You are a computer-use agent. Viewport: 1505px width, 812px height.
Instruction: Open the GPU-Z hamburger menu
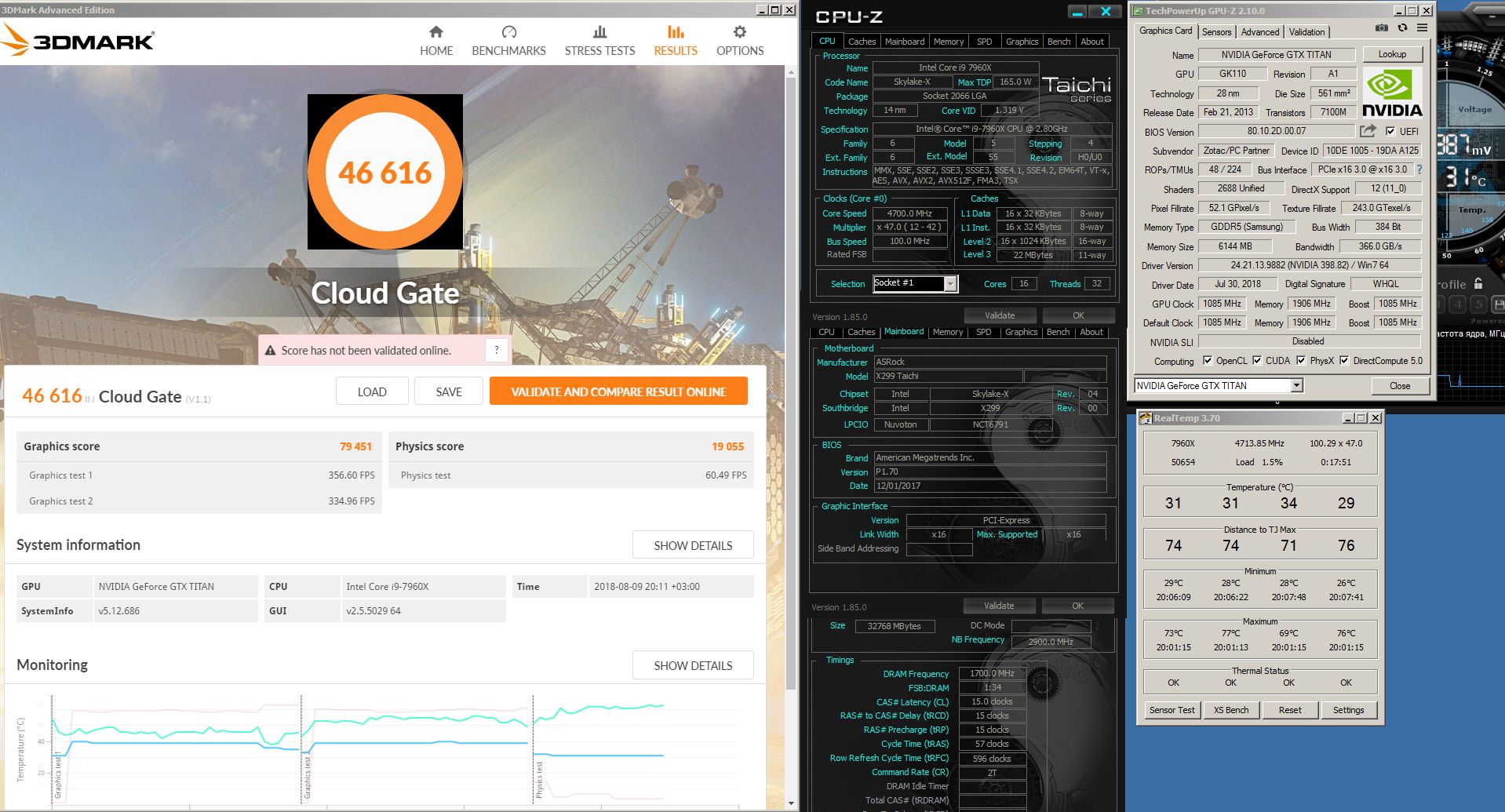coord(1422,28)
